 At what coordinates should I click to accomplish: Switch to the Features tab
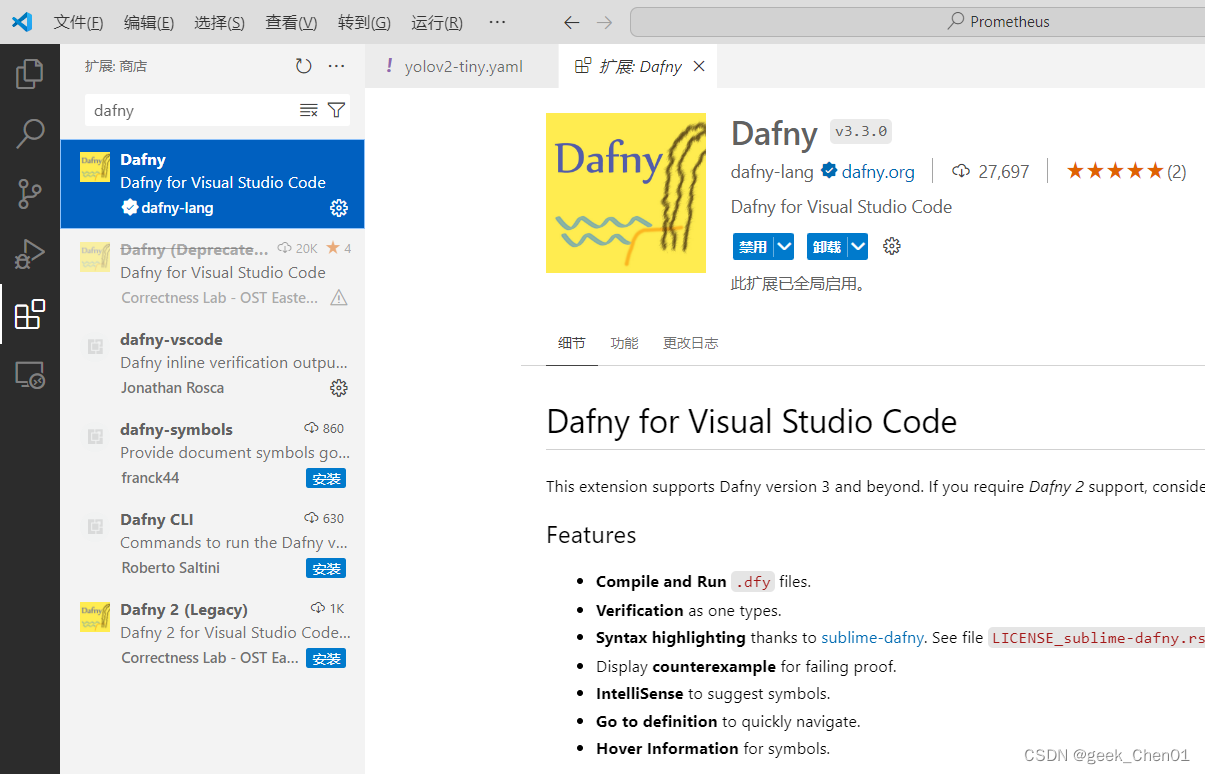point(624,343)
